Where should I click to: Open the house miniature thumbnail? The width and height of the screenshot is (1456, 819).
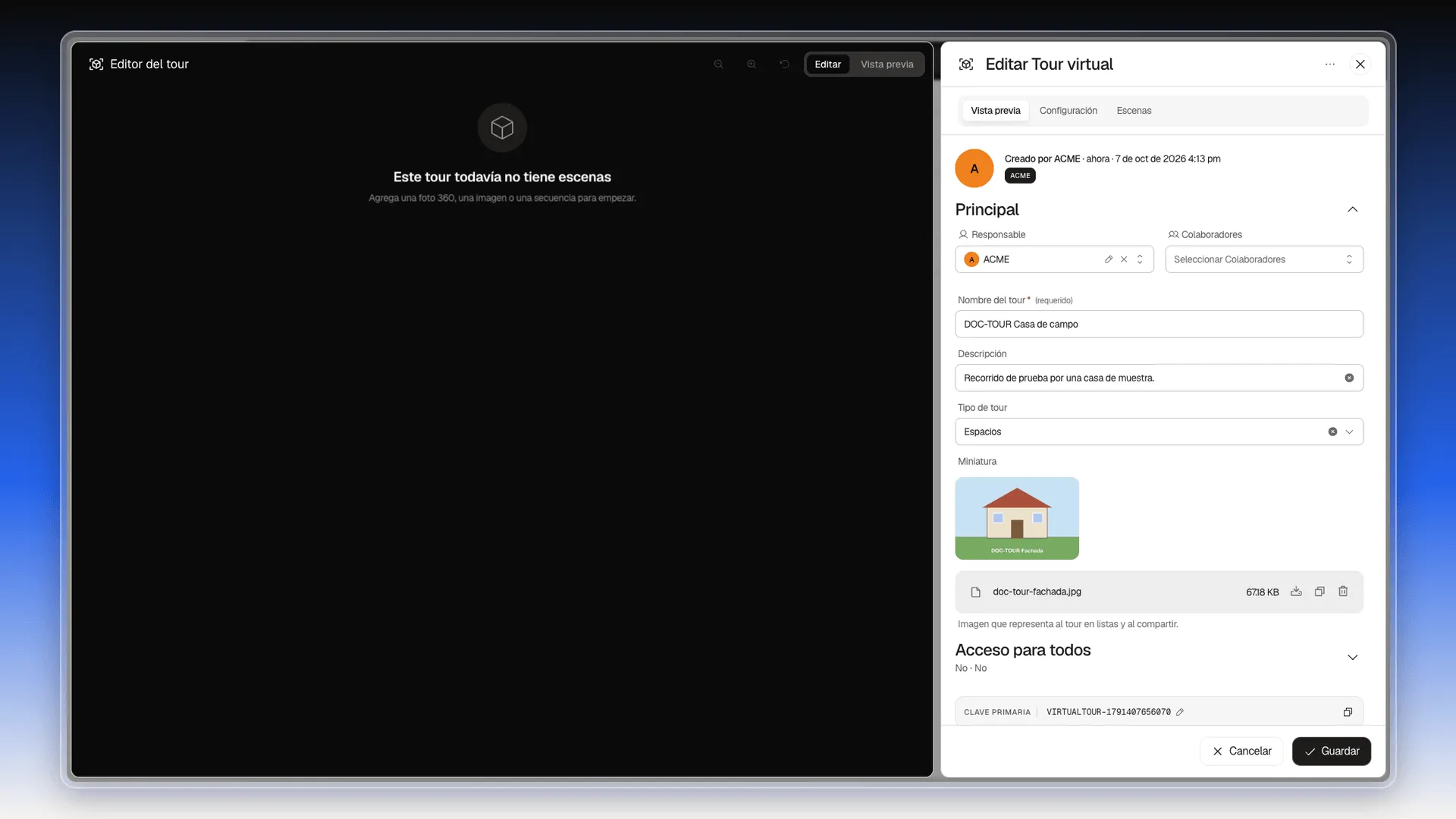(1017, 518)
